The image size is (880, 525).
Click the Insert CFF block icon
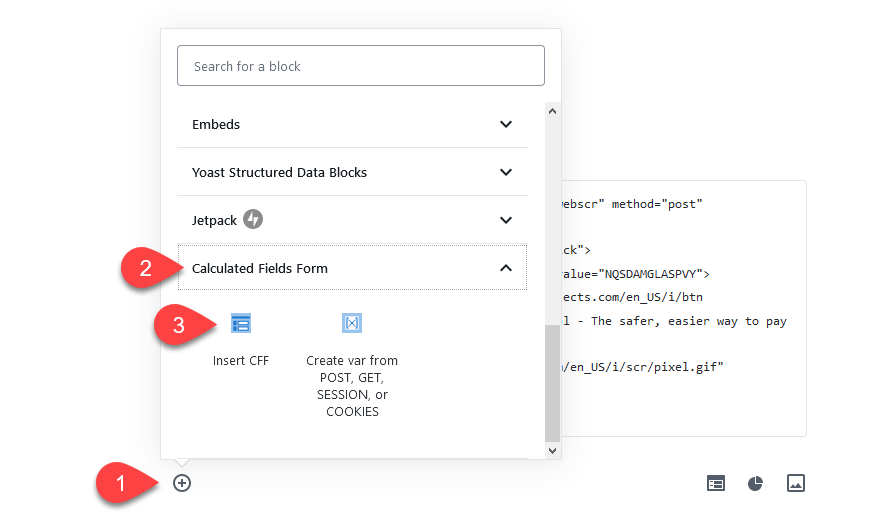click(x=241, y=323)
